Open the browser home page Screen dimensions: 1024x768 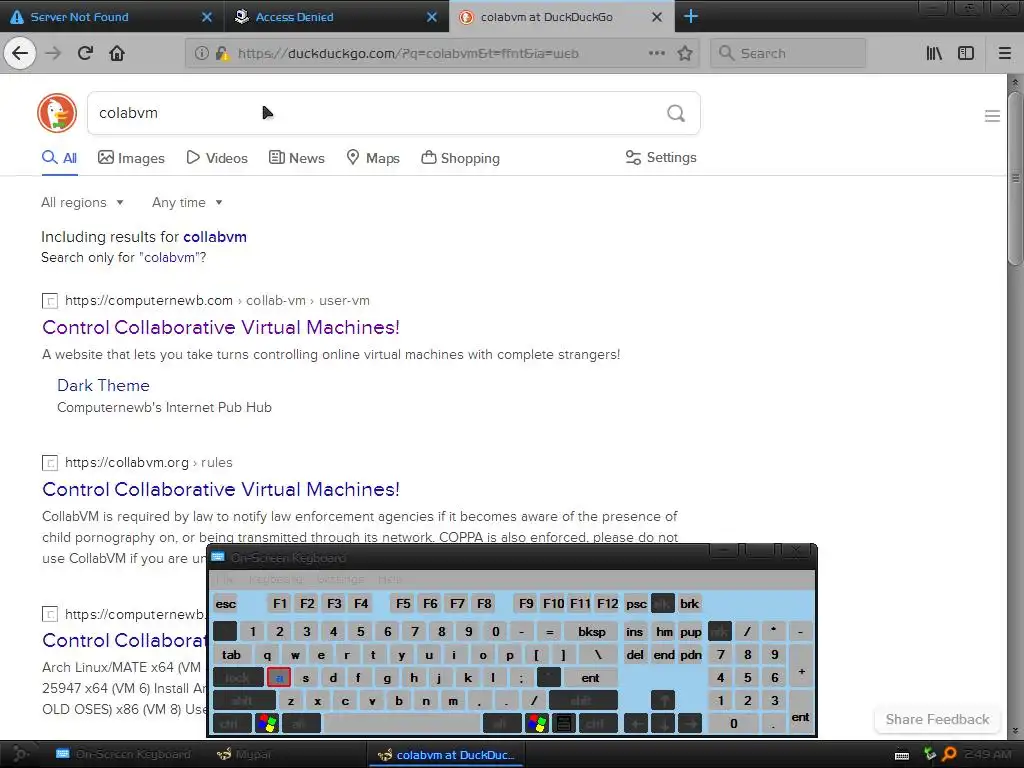pyautogui.click(x=117, y=53)
